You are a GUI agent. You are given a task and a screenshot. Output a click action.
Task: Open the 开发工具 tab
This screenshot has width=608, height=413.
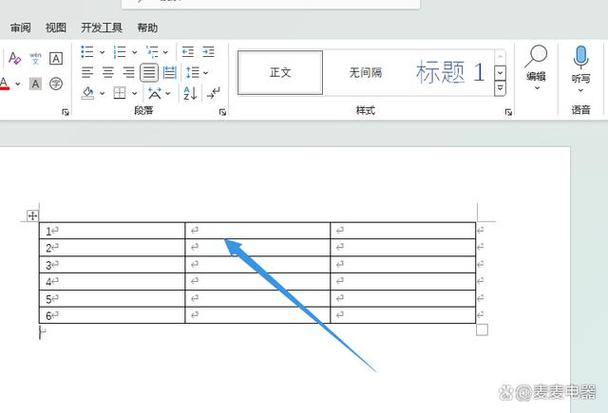pos(102,28)
